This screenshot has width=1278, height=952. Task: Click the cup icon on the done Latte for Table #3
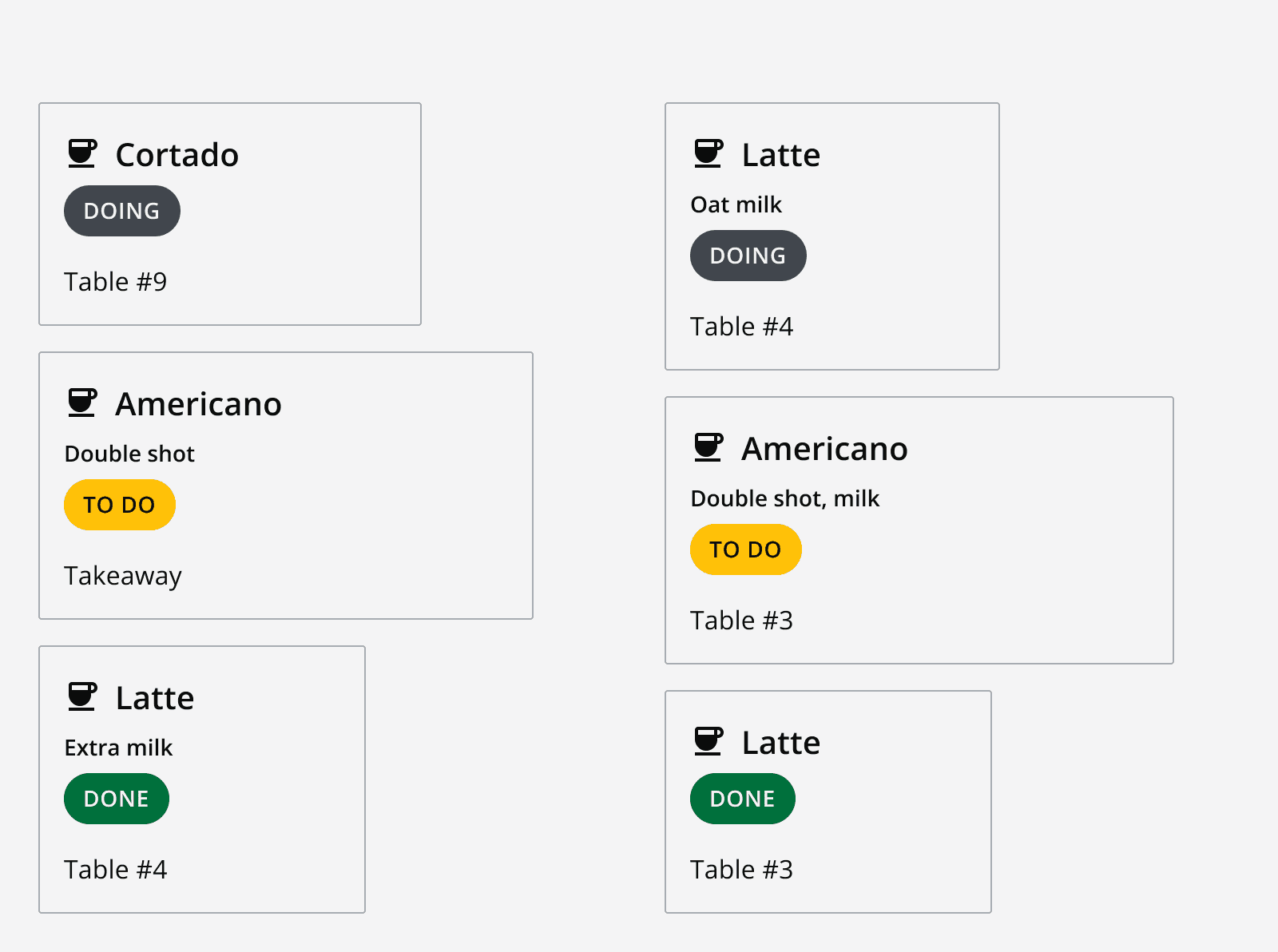click(x=708, y=741)
